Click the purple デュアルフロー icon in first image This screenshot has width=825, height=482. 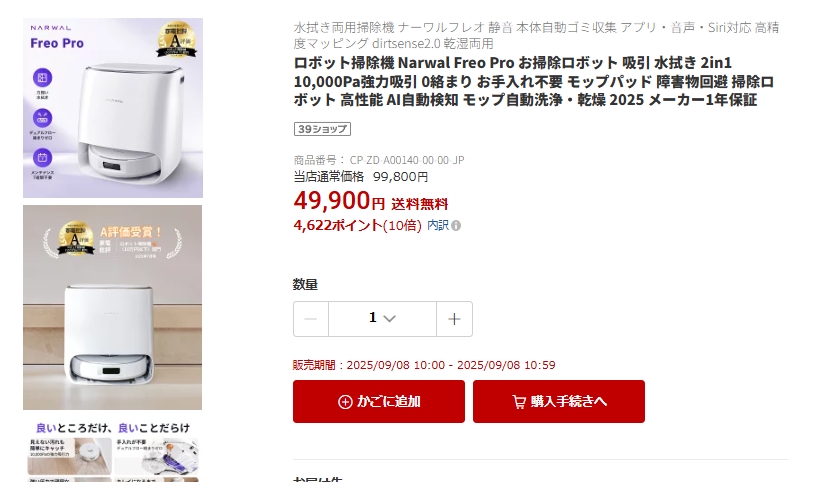coord(43,118)
